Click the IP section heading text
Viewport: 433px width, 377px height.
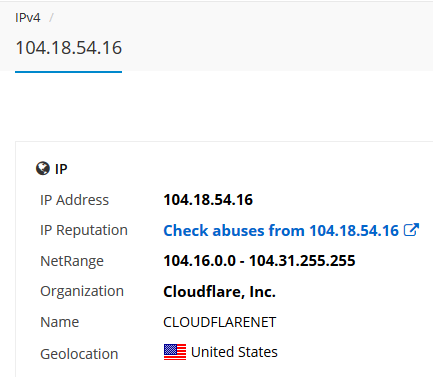(61, 169)
